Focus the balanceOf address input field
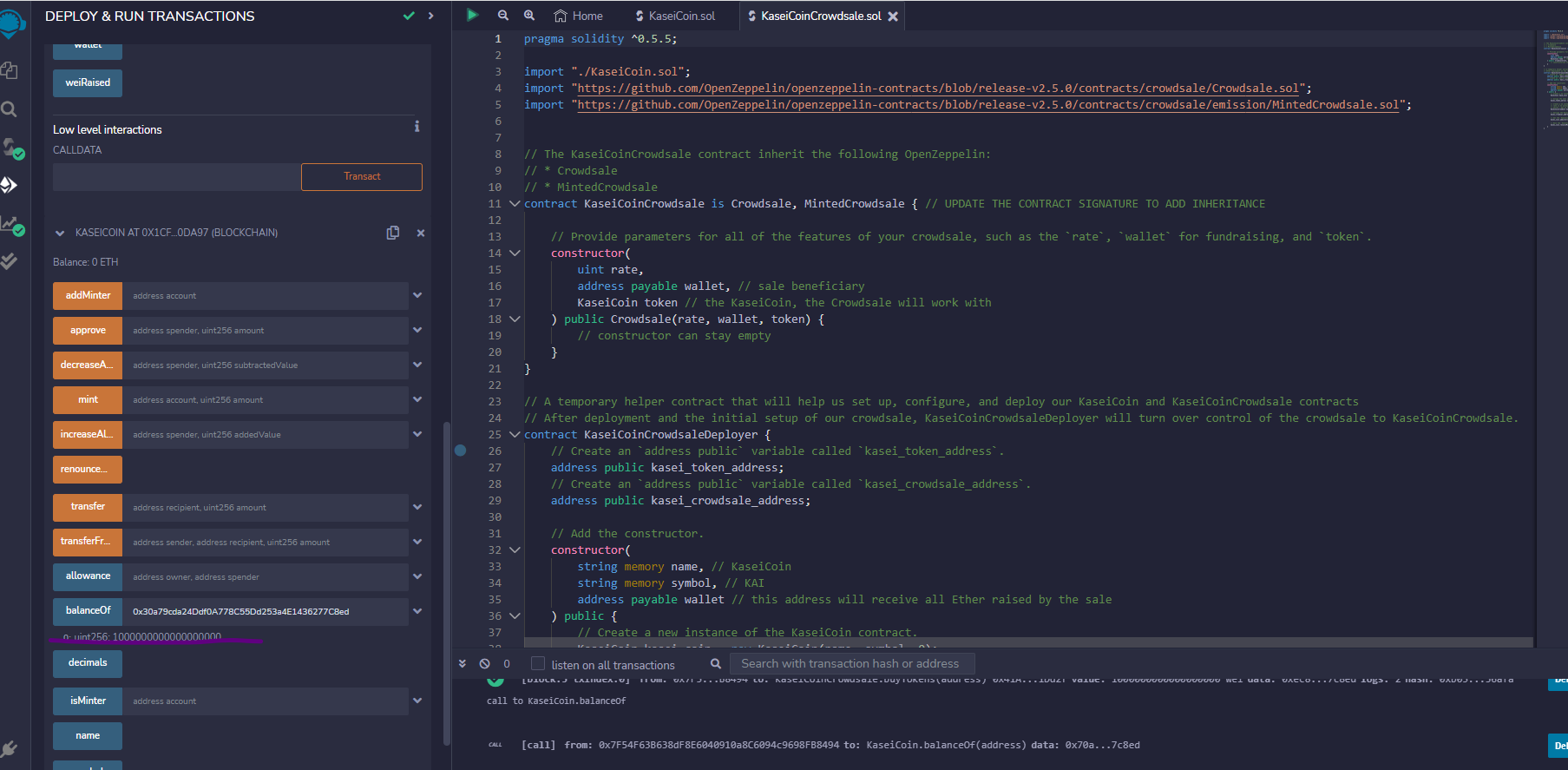 click(x=266, y=612)
